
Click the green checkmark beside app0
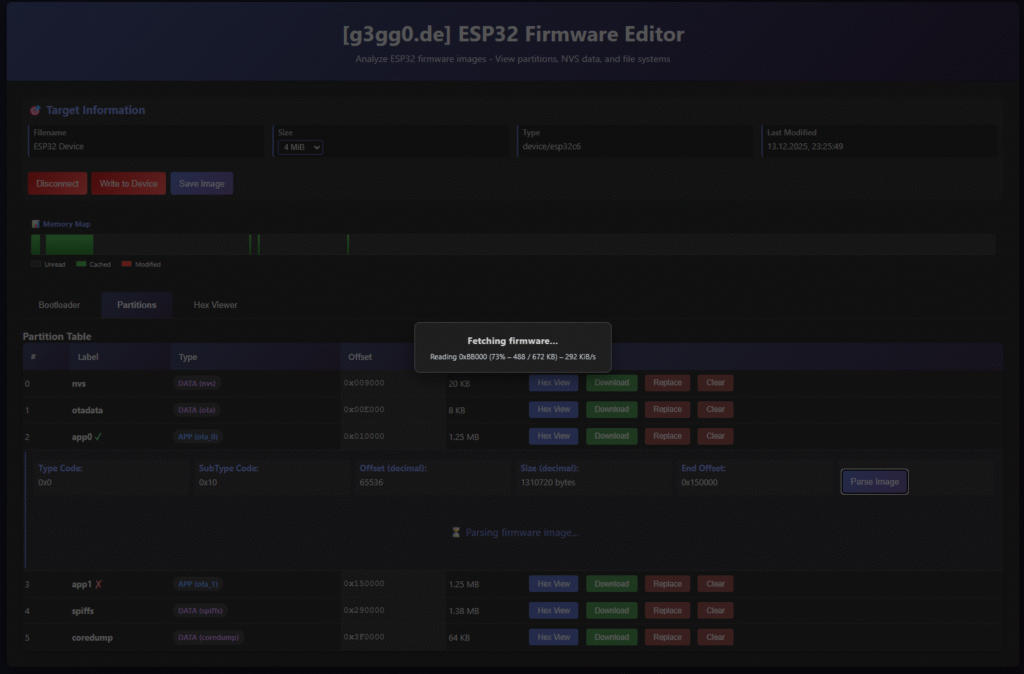(x=98, y=436)
